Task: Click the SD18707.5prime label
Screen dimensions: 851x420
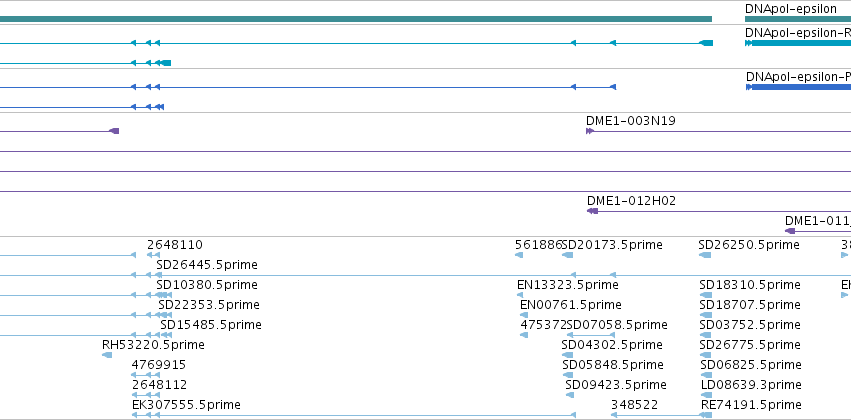Action: pyautogui.click(x=750, y=304)
